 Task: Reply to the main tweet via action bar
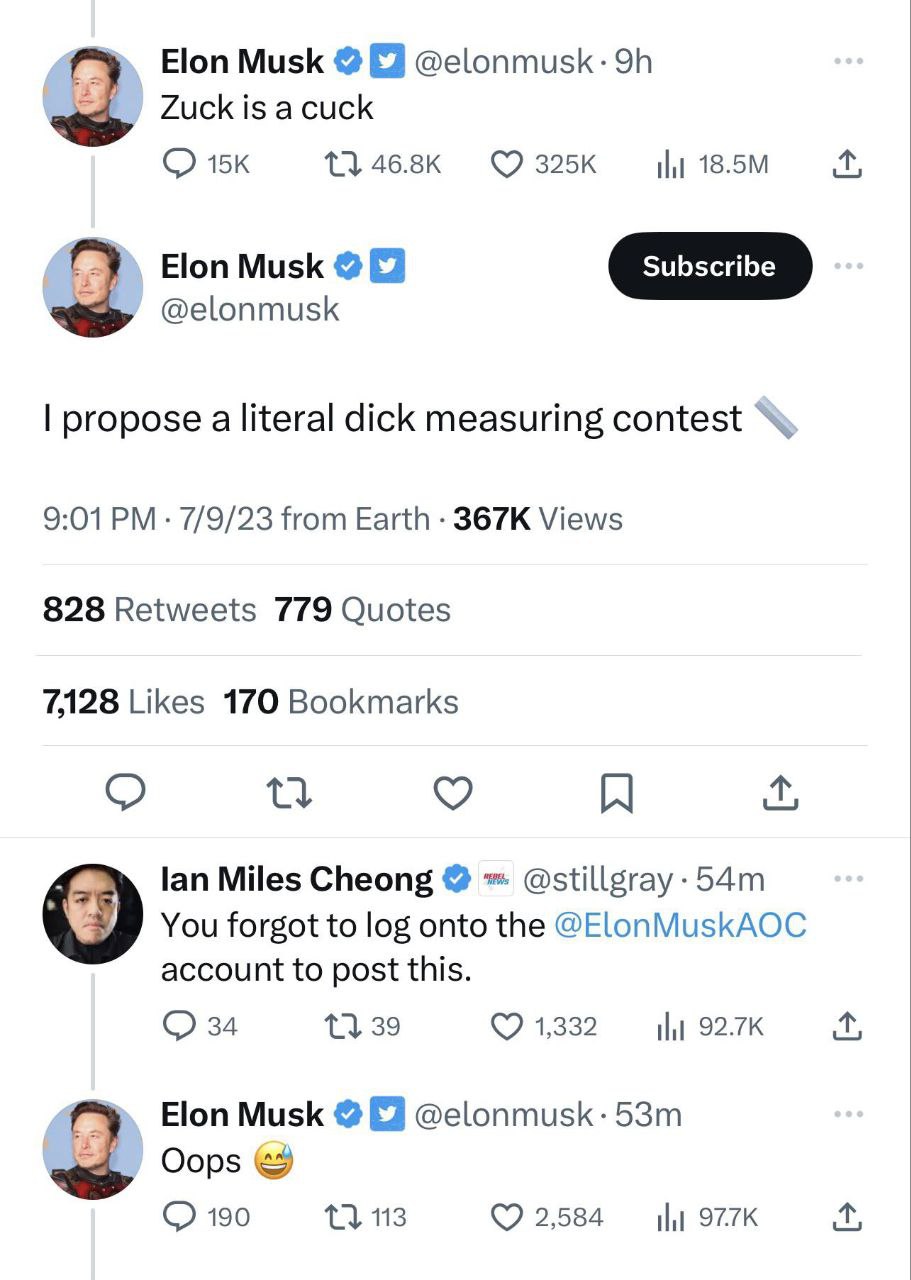126,794
